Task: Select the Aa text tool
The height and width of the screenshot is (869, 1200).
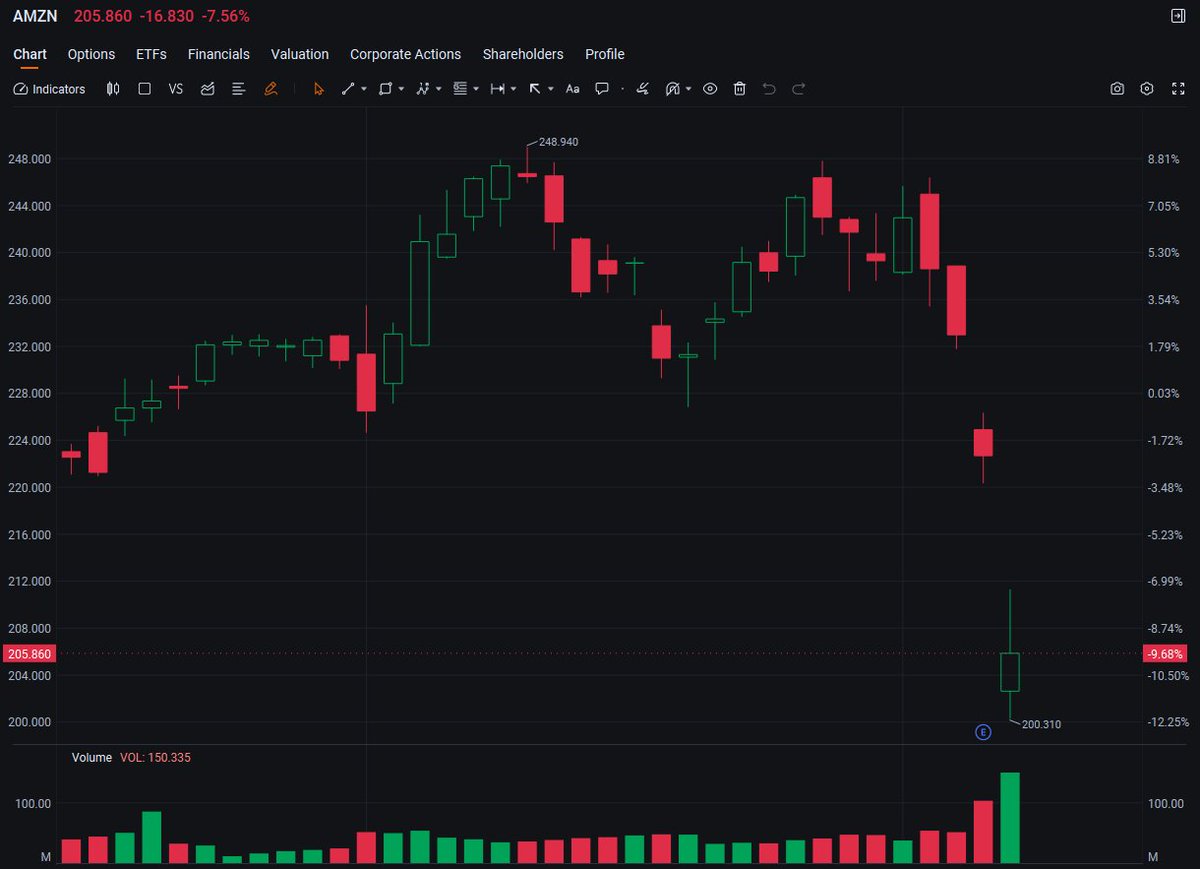Action: [572, 89]
